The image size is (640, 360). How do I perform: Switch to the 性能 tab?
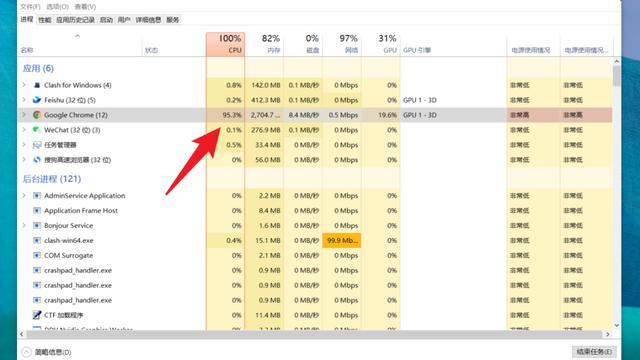[x=44, y=20]
